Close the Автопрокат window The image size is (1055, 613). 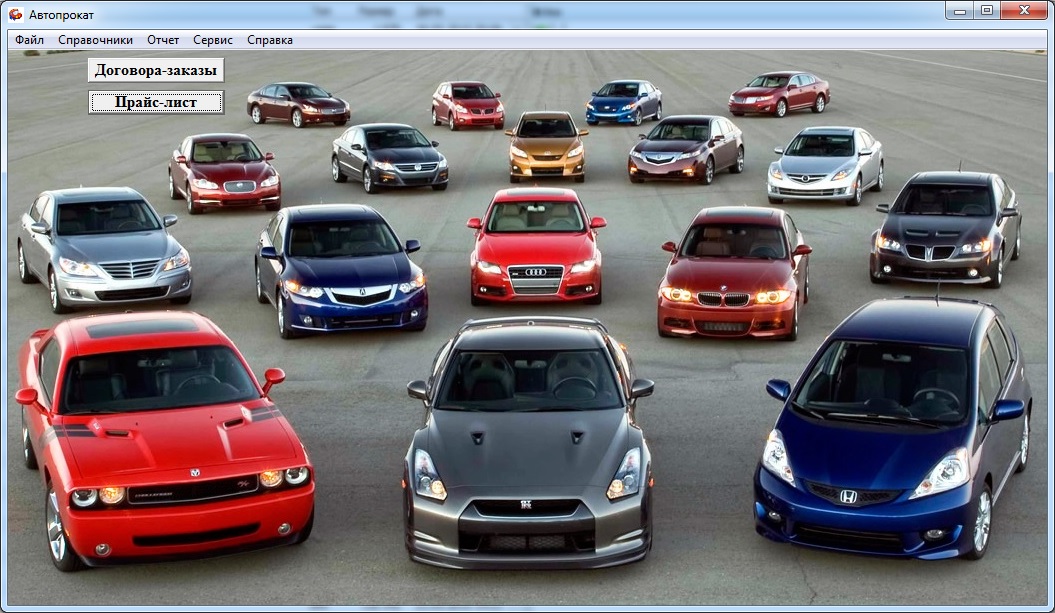[x=1024, y=10]
